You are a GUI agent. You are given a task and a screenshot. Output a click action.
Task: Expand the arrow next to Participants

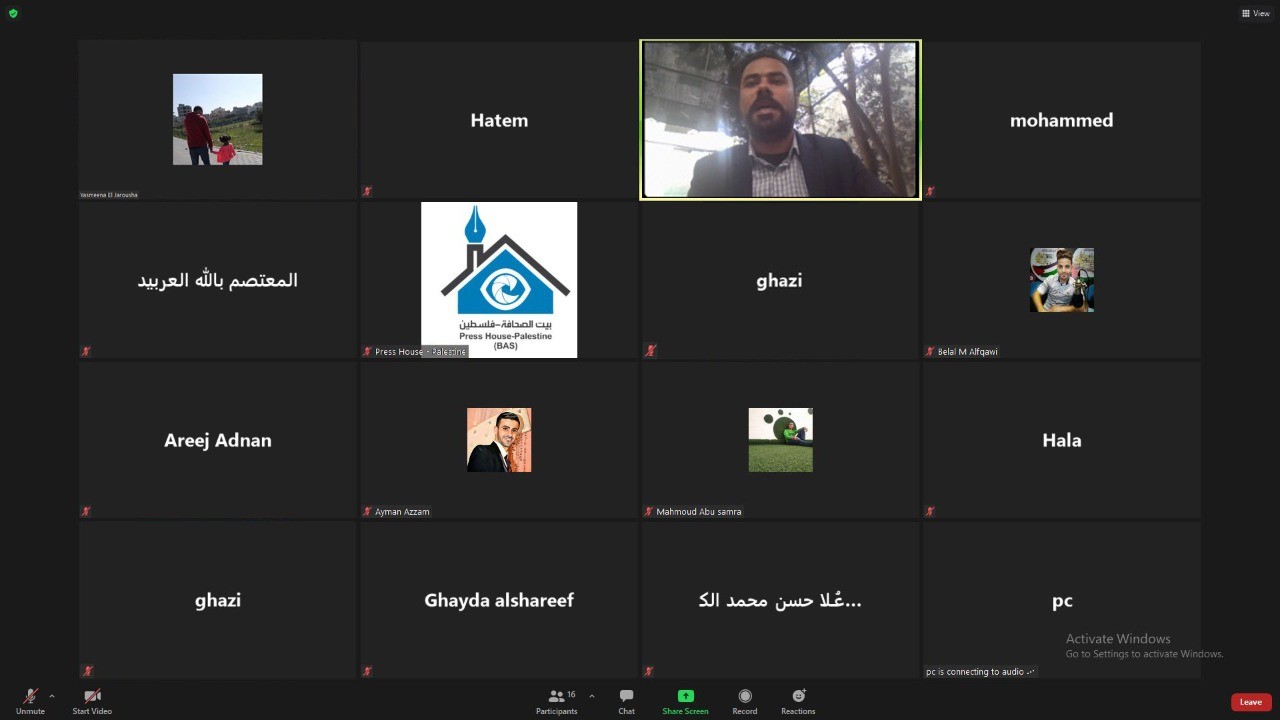pos(592,696)
